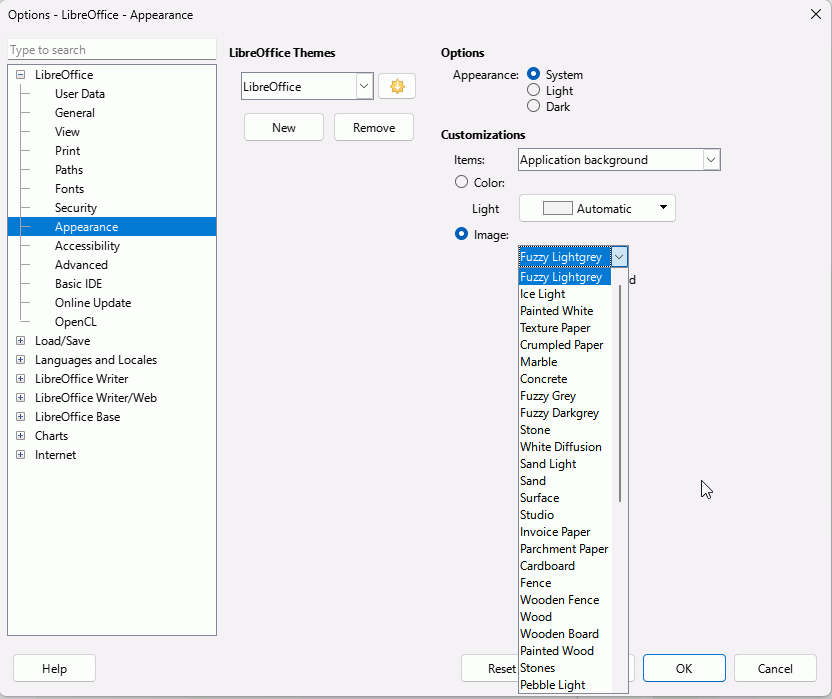This screenshot has height=699, width=832.
Task: Select the Dark appearance radio button
Action: point(533,106)
